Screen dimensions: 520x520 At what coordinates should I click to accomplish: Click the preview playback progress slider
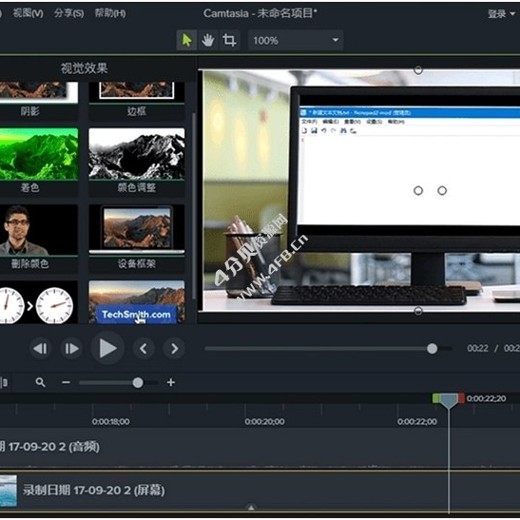pyautogui.click(x=328, y=349)
